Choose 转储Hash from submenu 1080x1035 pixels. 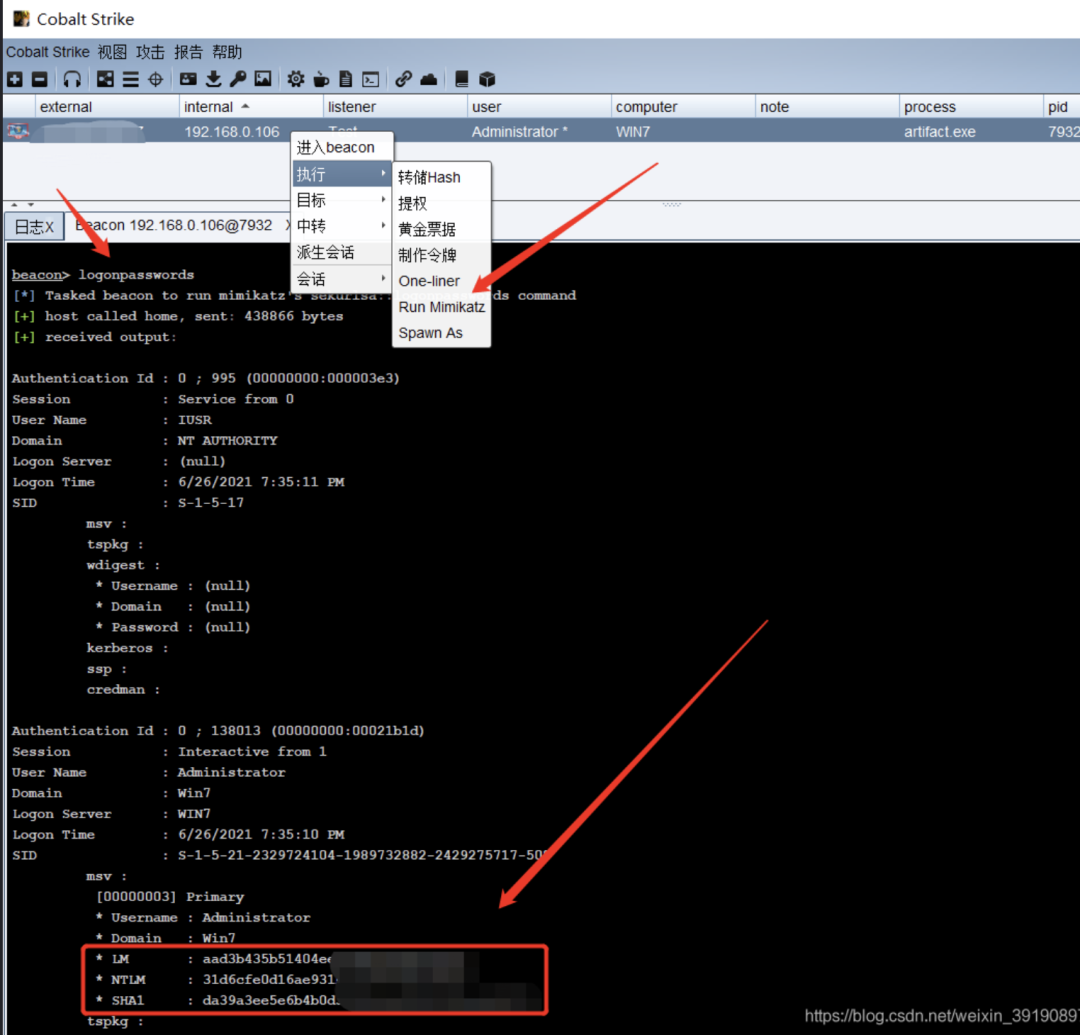click(442, 178)
